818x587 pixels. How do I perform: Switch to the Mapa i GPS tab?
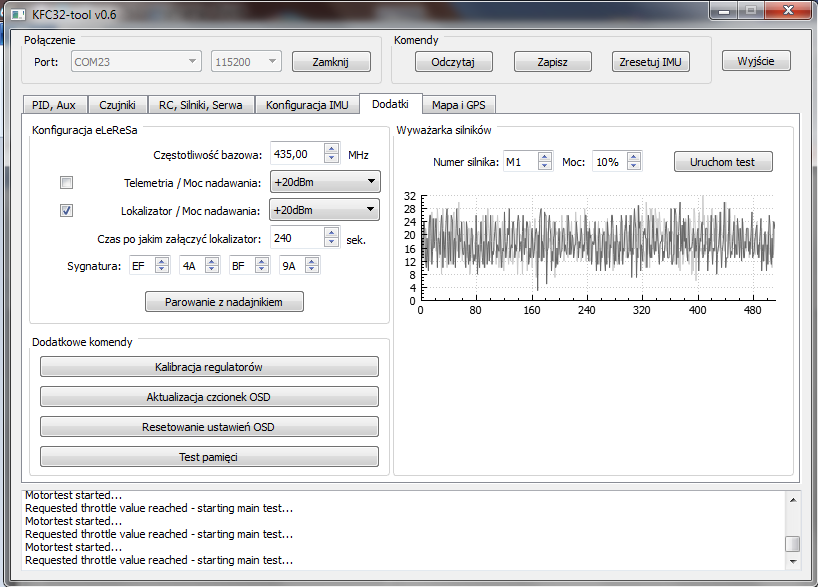[458, 105]
